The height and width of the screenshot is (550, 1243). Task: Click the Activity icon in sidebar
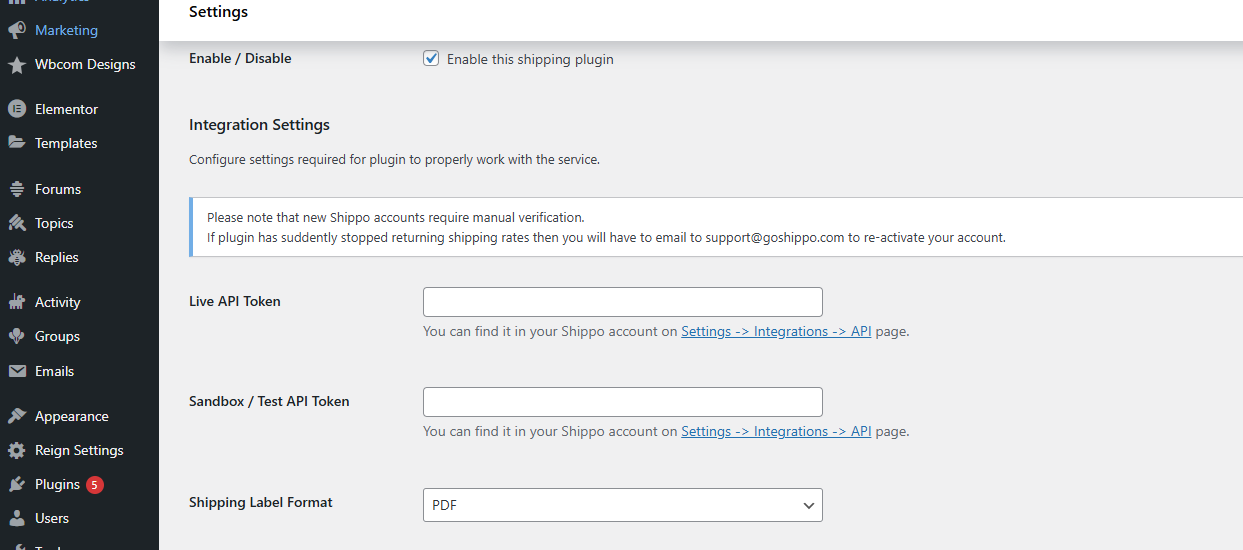point(17,302)
